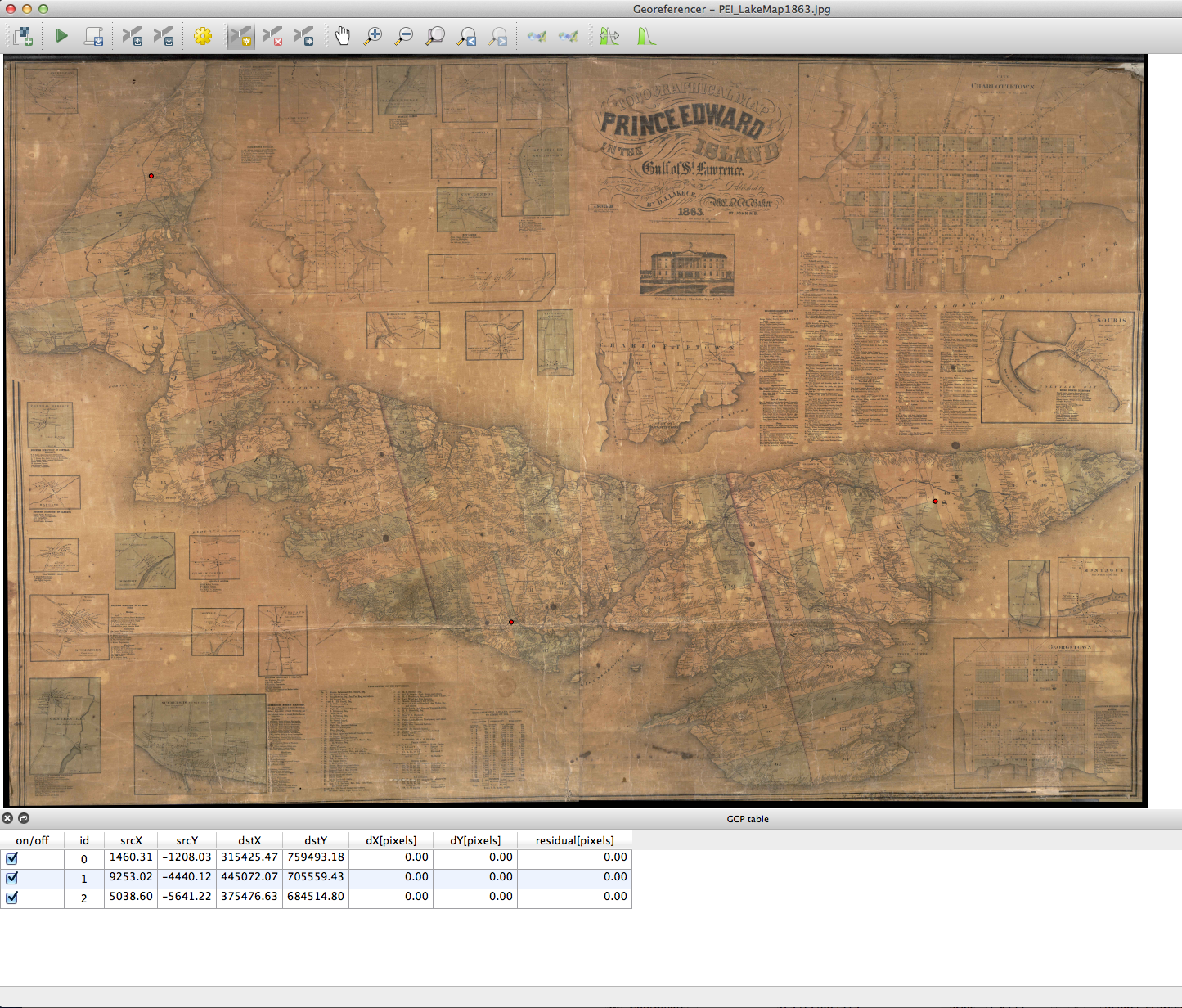This screenshot has width=1182, height=1008.
Task: Activate the Pan hand tool
Action: [342, 36]
